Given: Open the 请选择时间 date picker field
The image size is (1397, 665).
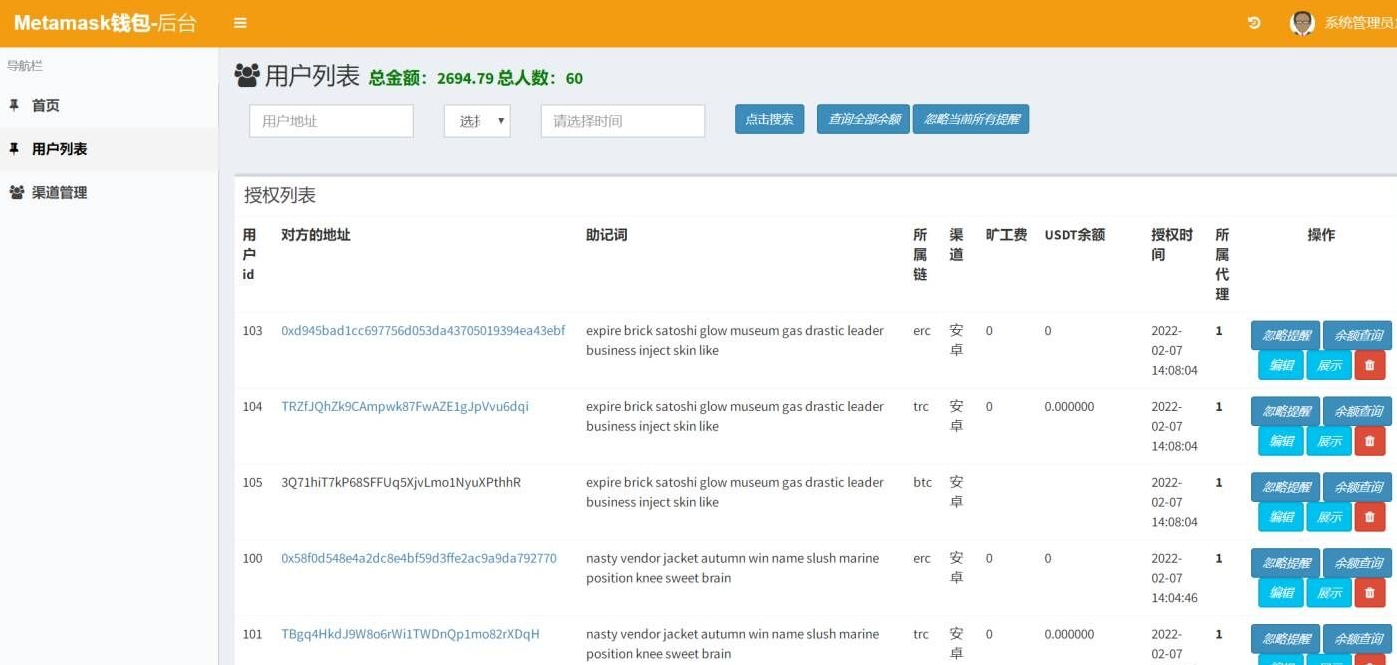Looking at the screenshot, I should pos(623,121).
